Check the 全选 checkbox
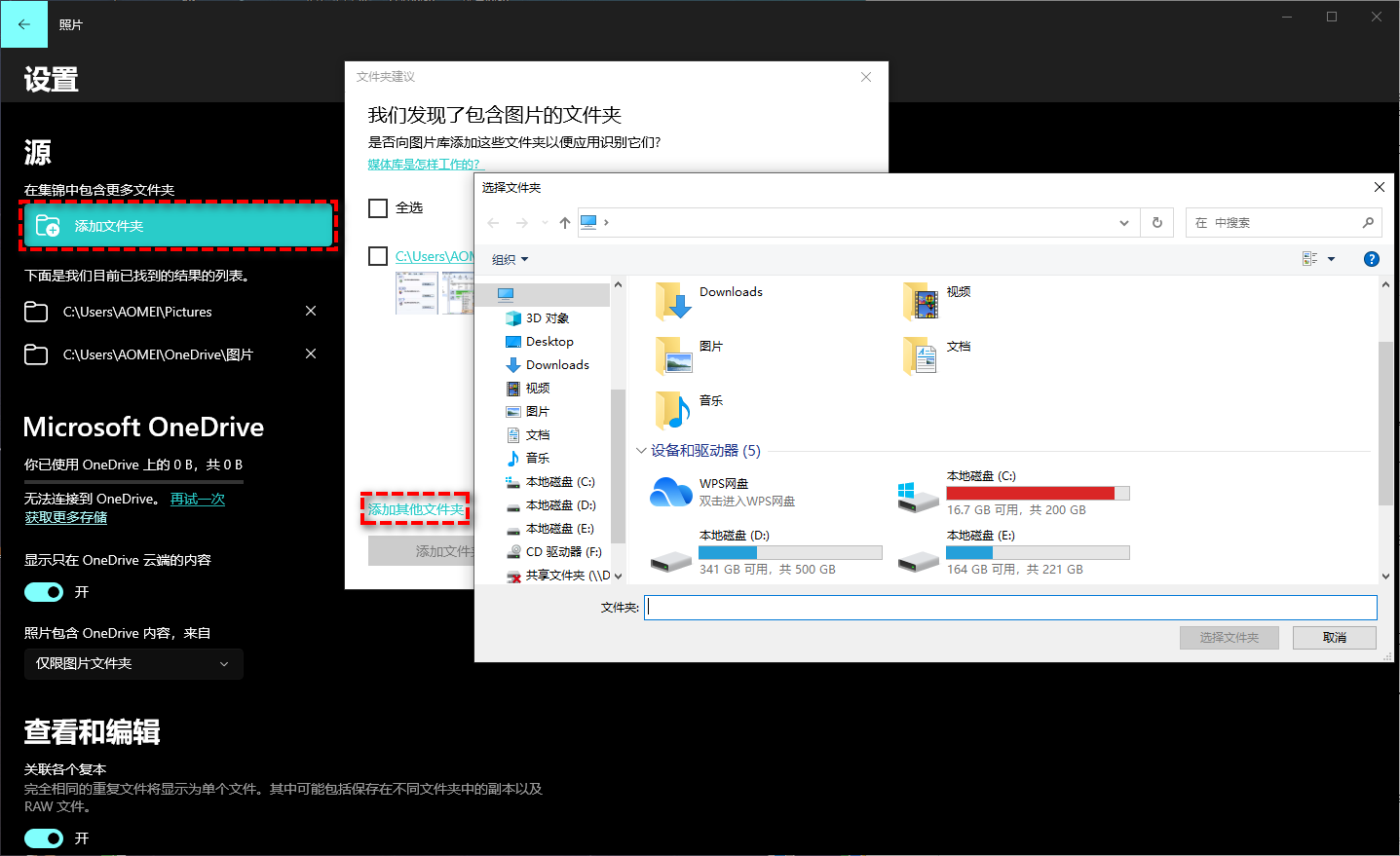Viewport: 1400px width, 856px height. click(379, 208)
